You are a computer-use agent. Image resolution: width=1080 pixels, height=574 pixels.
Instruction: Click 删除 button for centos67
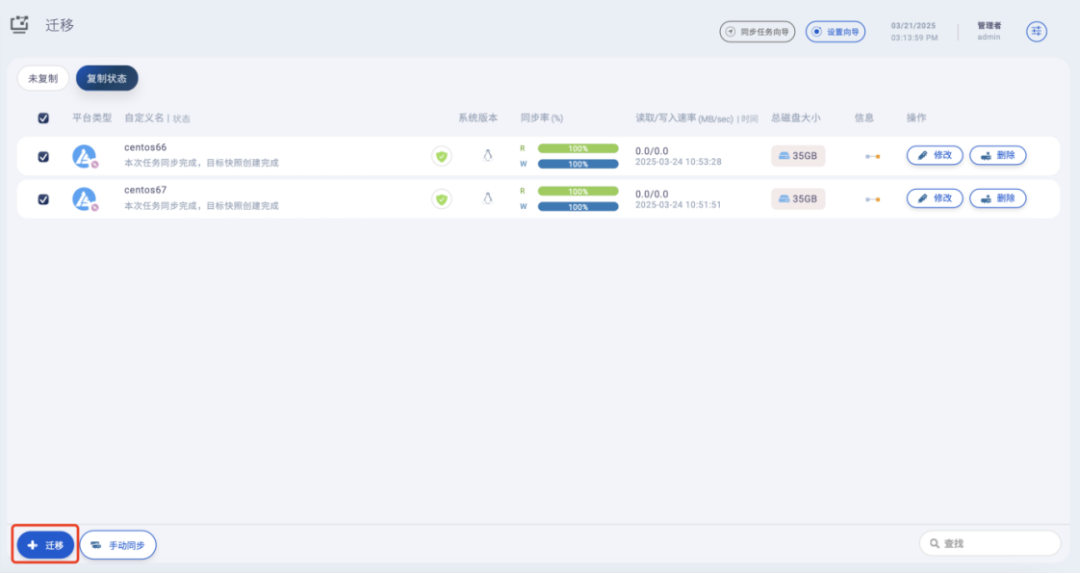pos(997,198)
